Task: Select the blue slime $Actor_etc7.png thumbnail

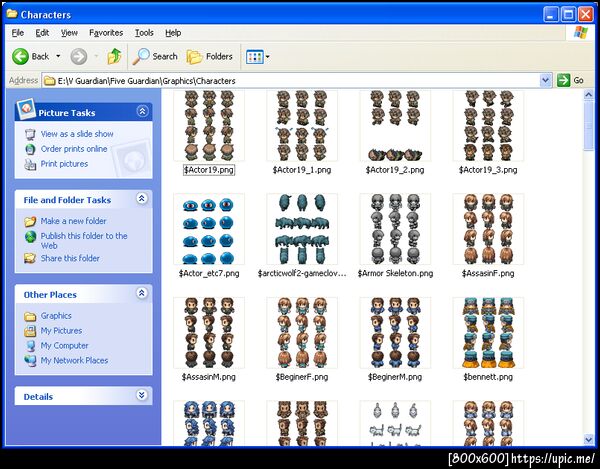Action: [x=209, y=229]
